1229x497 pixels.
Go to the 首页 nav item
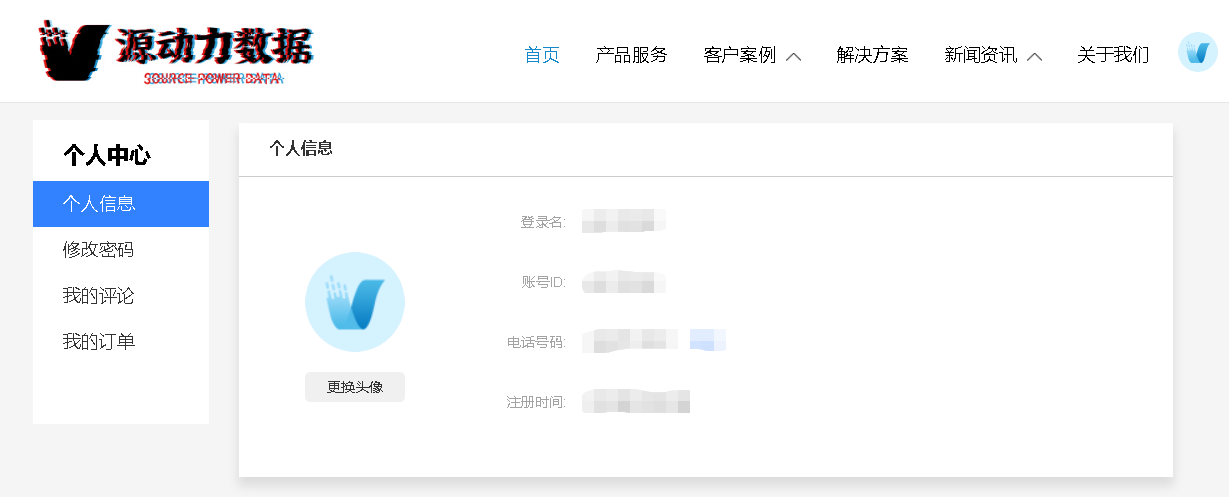pyautogui.click(x=542, y=55)
